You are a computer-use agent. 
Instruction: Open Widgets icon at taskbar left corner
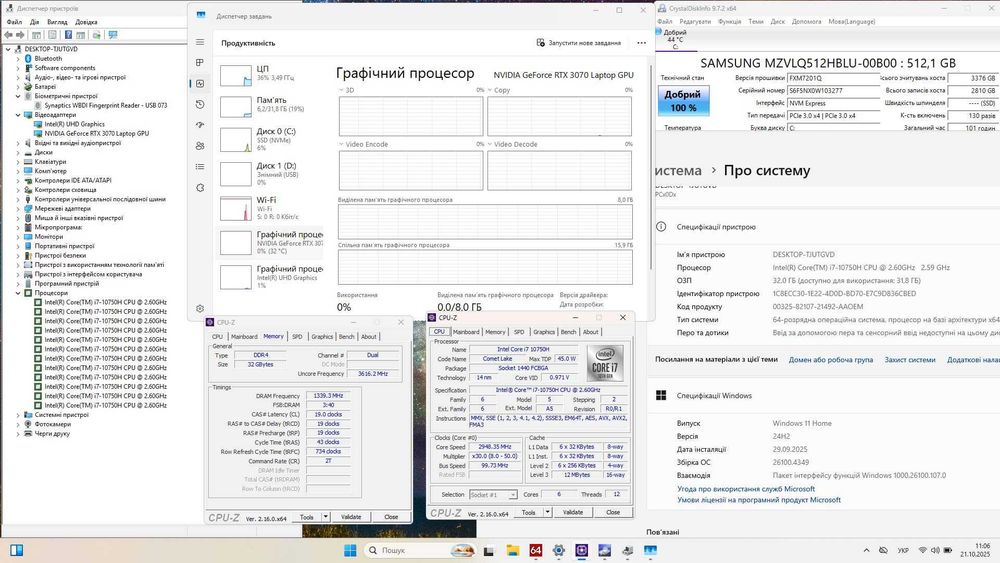17,550
